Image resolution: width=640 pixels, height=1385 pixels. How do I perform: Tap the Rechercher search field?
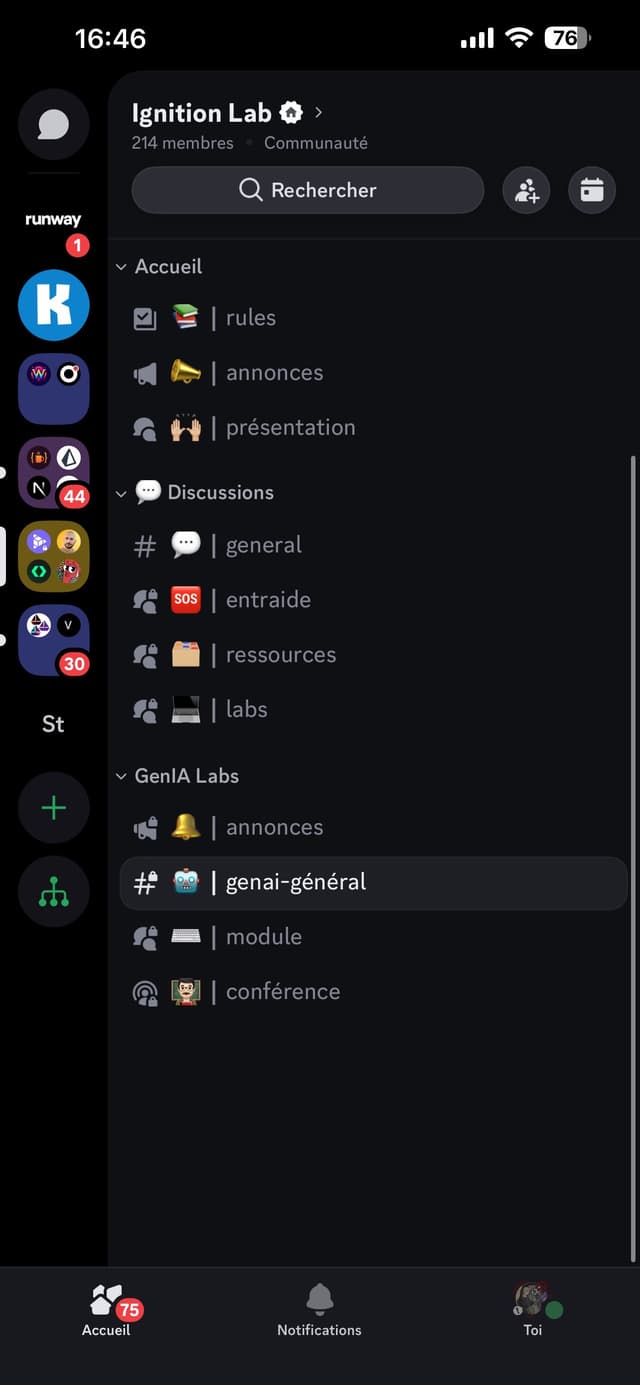click(x=308, y=190)
